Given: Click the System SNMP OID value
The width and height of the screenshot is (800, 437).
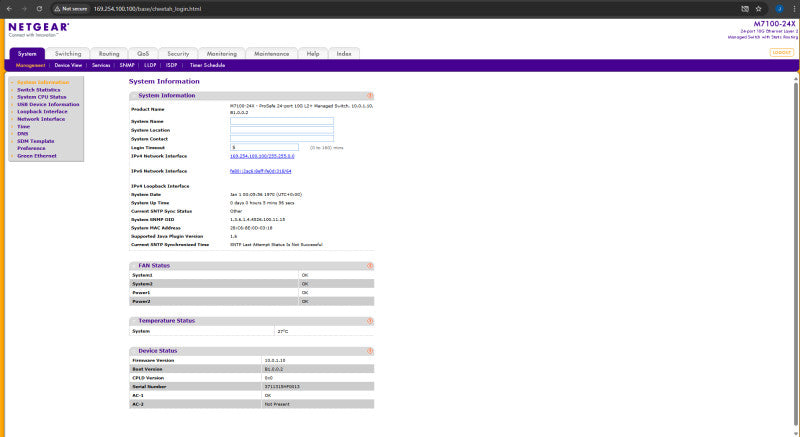Looking at the screenshot, I should [258, 219].
